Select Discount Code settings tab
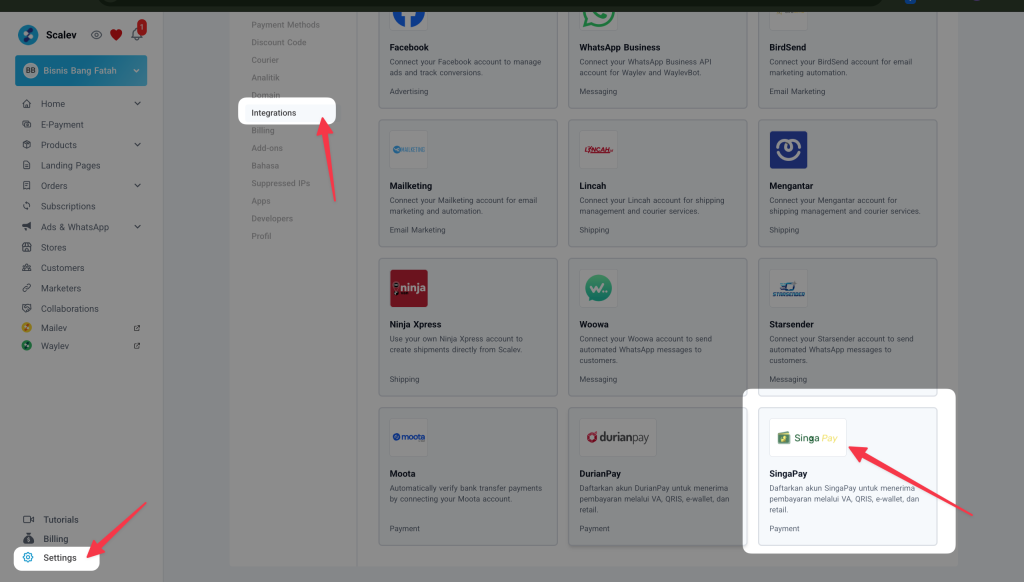 coord(279,42)
